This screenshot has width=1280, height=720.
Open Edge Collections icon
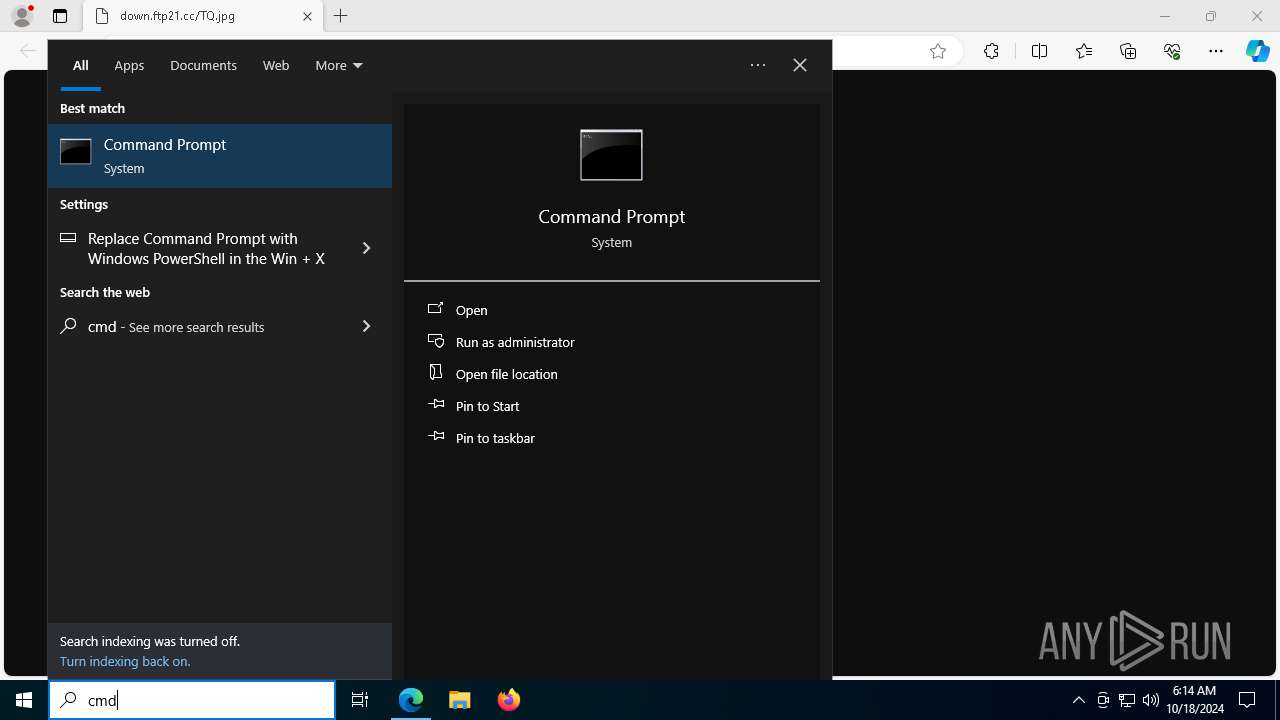(x=1128, y=52)
